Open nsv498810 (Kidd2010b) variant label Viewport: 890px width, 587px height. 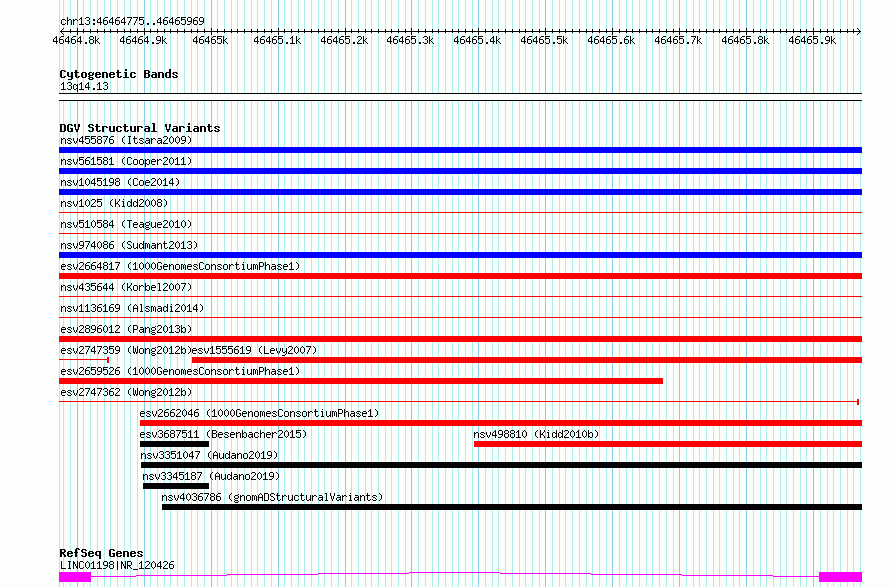pyautogui.click(x=536, y=434)
